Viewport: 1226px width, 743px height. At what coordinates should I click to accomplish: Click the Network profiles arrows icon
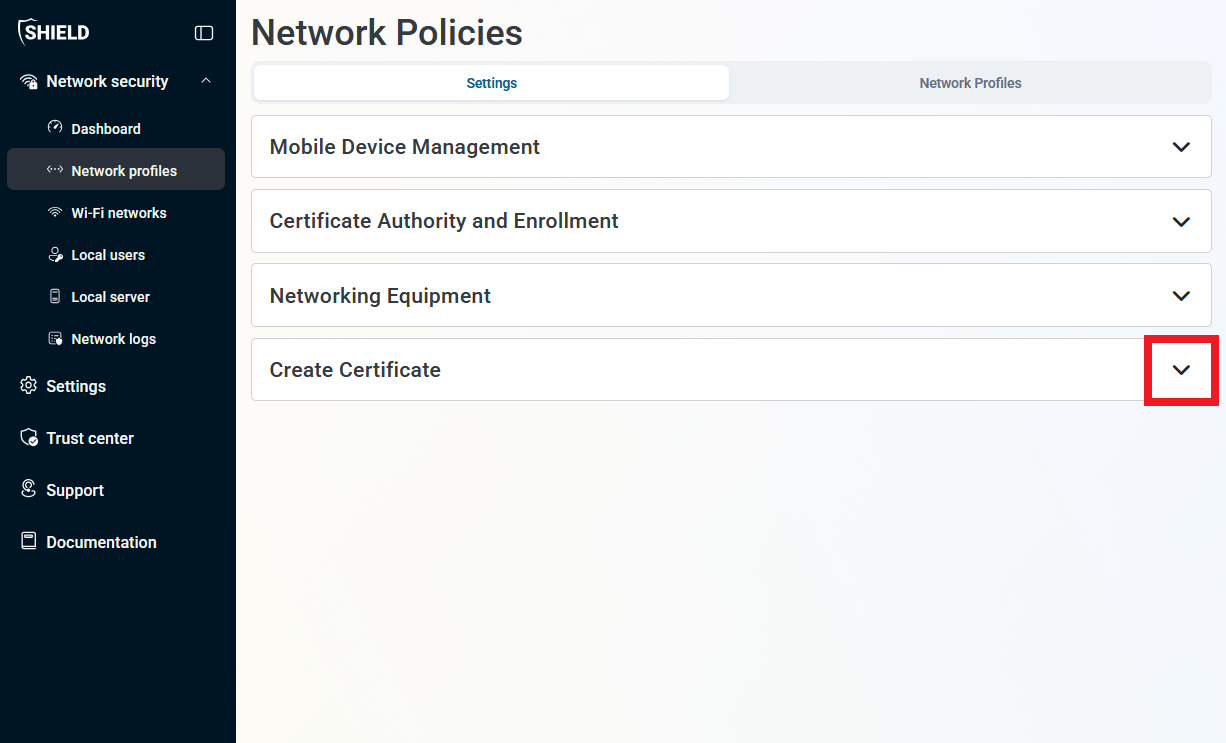pos(55,170)
